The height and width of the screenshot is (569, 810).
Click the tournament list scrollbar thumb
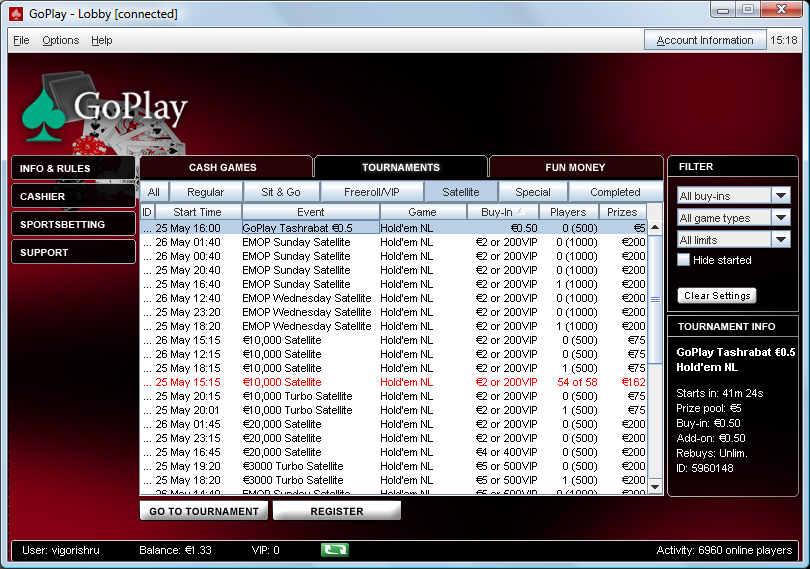point(655,299)
